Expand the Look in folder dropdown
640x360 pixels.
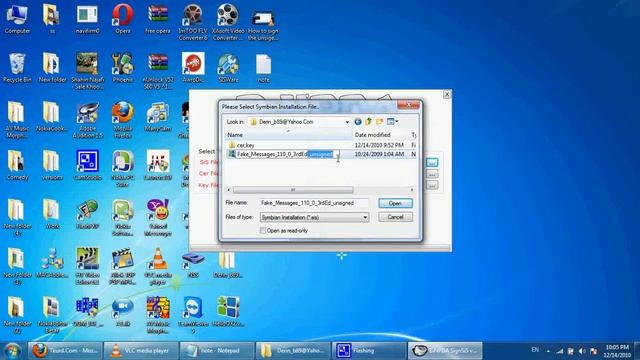pyautogui.click(x=347, y=122)
